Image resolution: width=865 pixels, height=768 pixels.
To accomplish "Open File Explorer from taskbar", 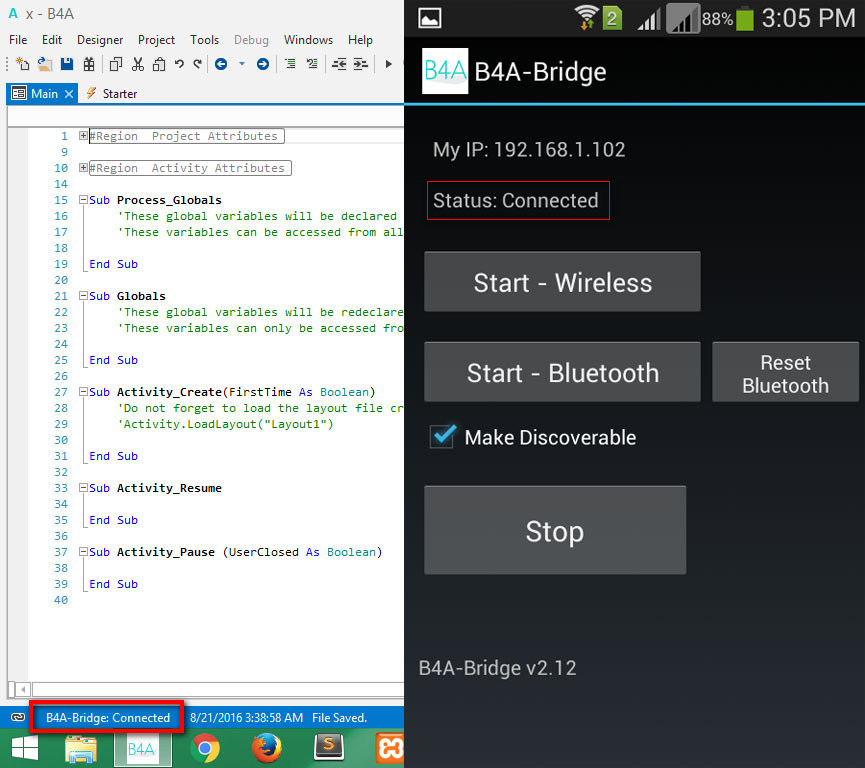I will (81, 749).
